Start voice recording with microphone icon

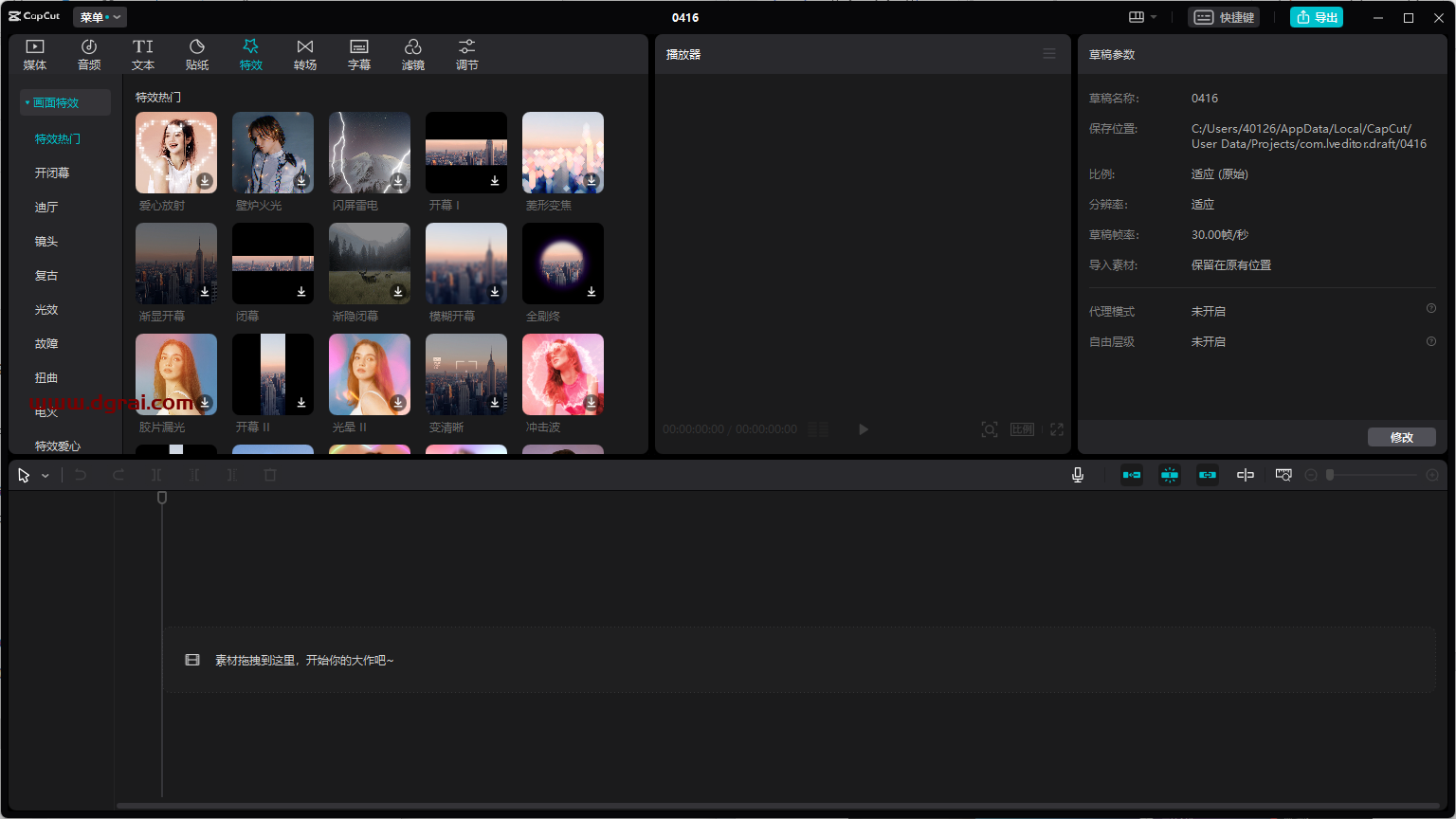(x=1078, y=475)
